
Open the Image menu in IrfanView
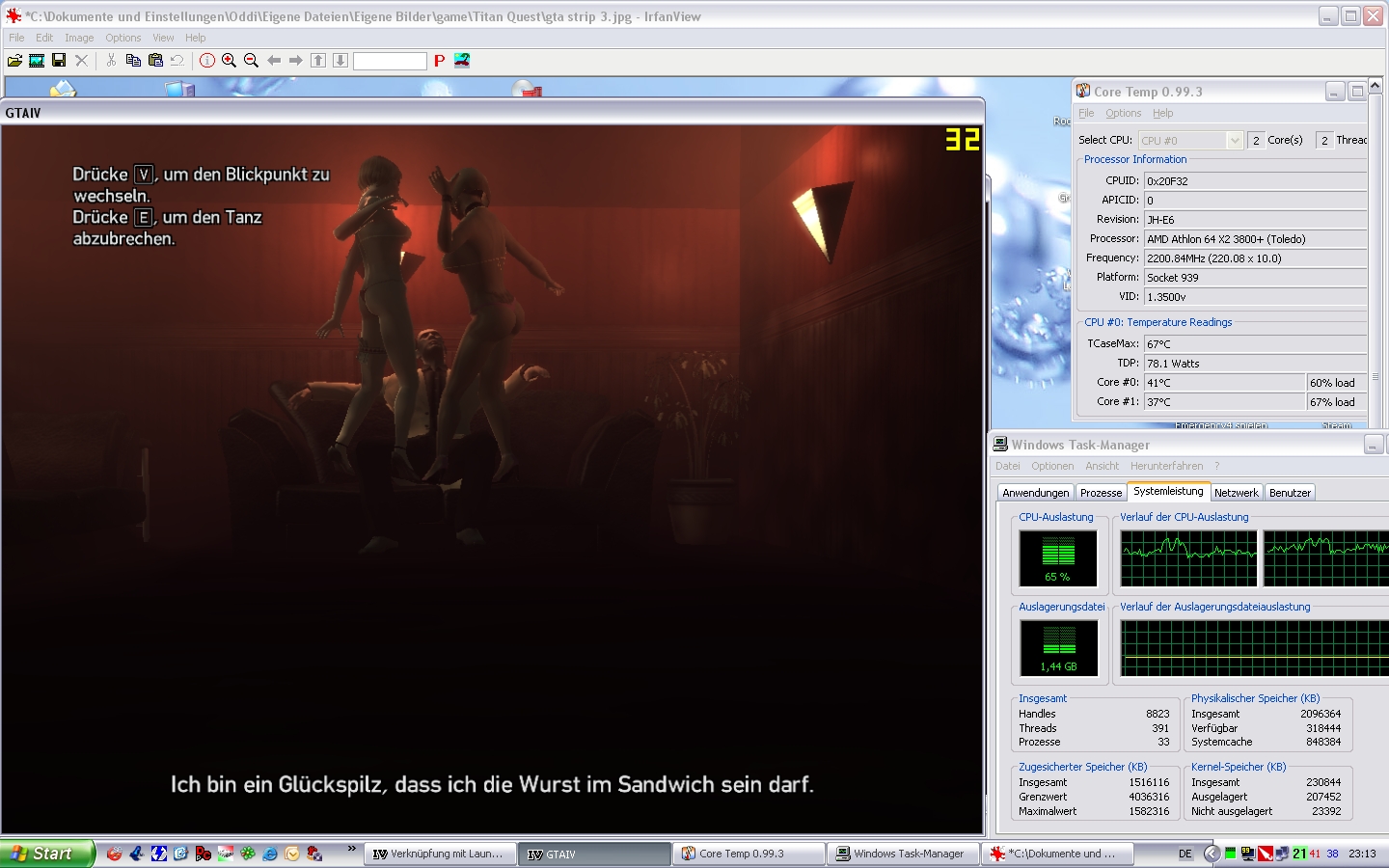[79, 38]
